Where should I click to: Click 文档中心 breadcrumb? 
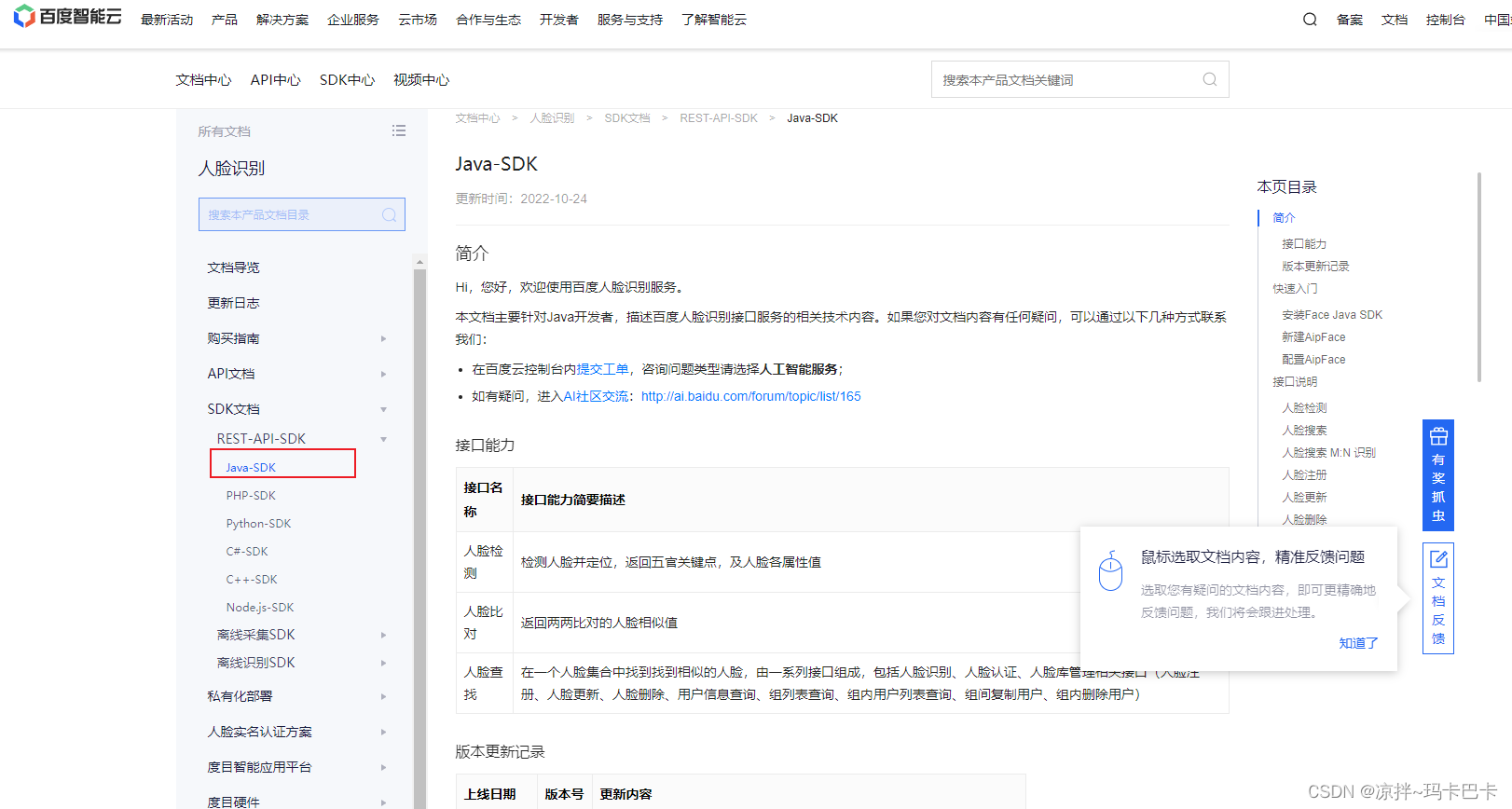coord(477,118)
